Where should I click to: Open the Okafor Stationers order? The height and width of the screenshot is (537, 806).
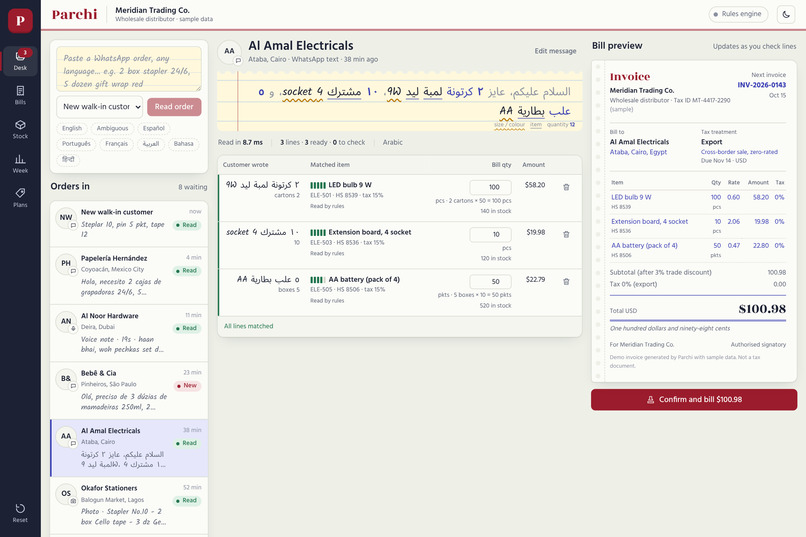129,506
